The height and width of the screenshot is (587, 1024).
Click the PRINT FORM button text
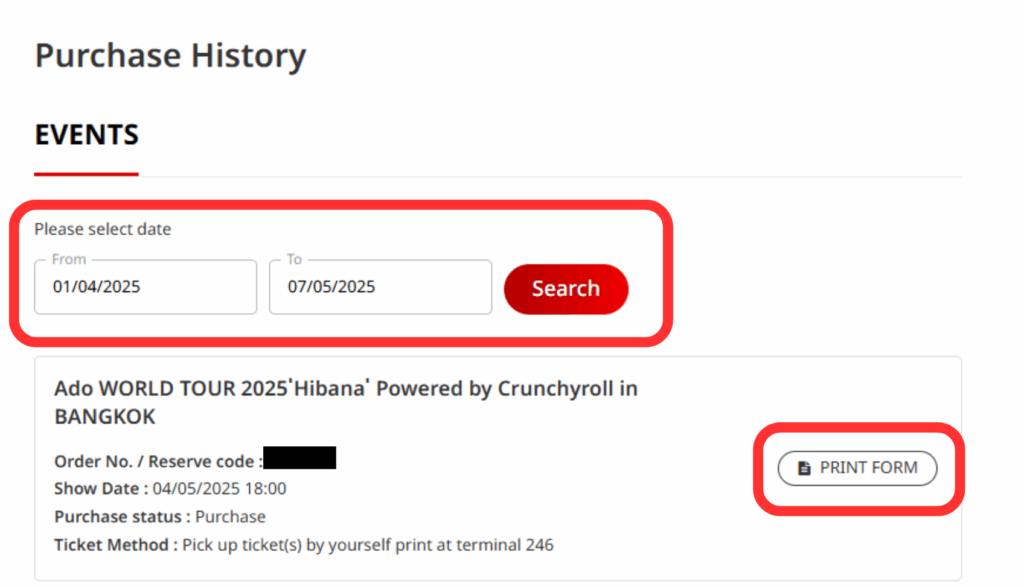point(868,468)
